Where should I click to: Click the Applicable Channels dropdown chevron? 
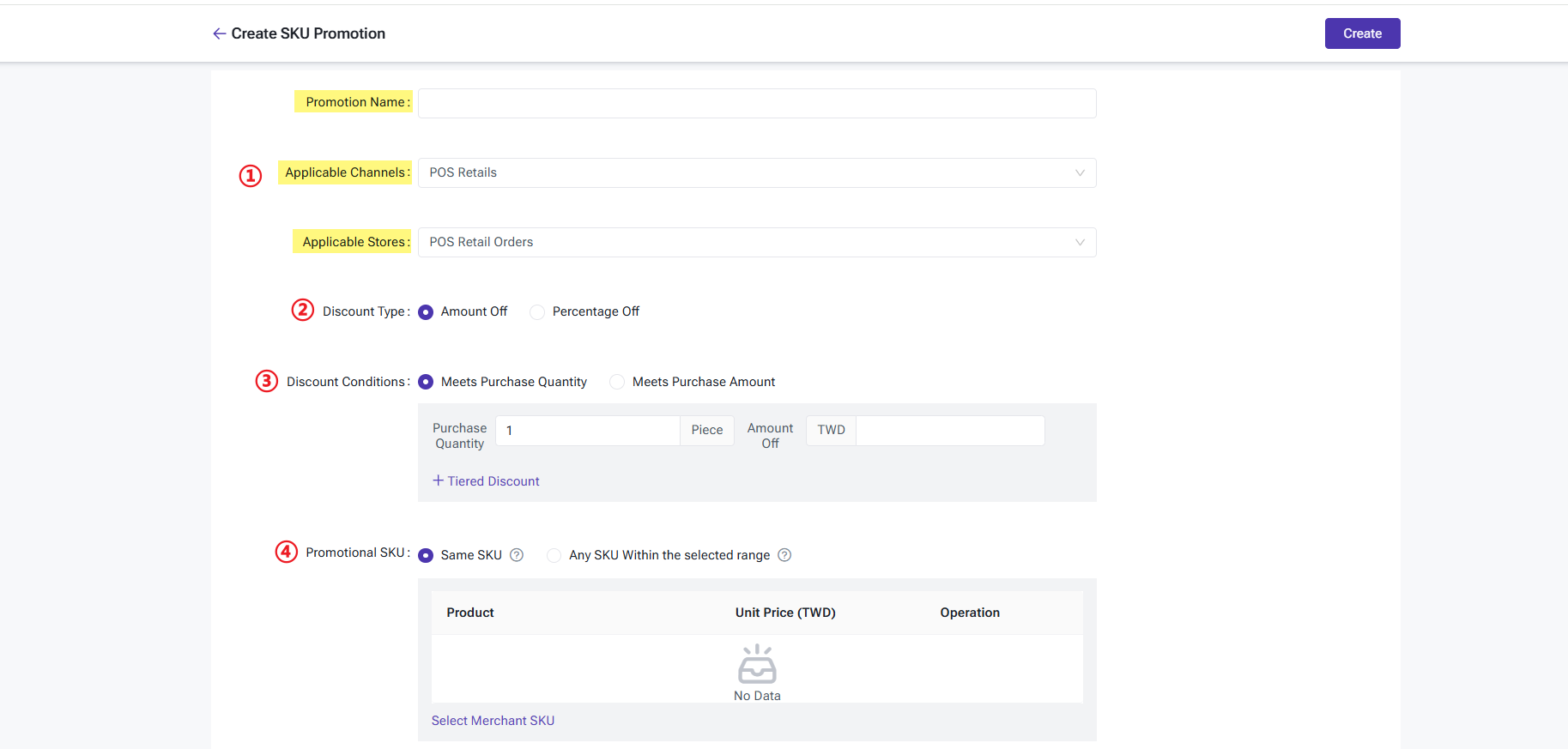(x=1080, y=172)
